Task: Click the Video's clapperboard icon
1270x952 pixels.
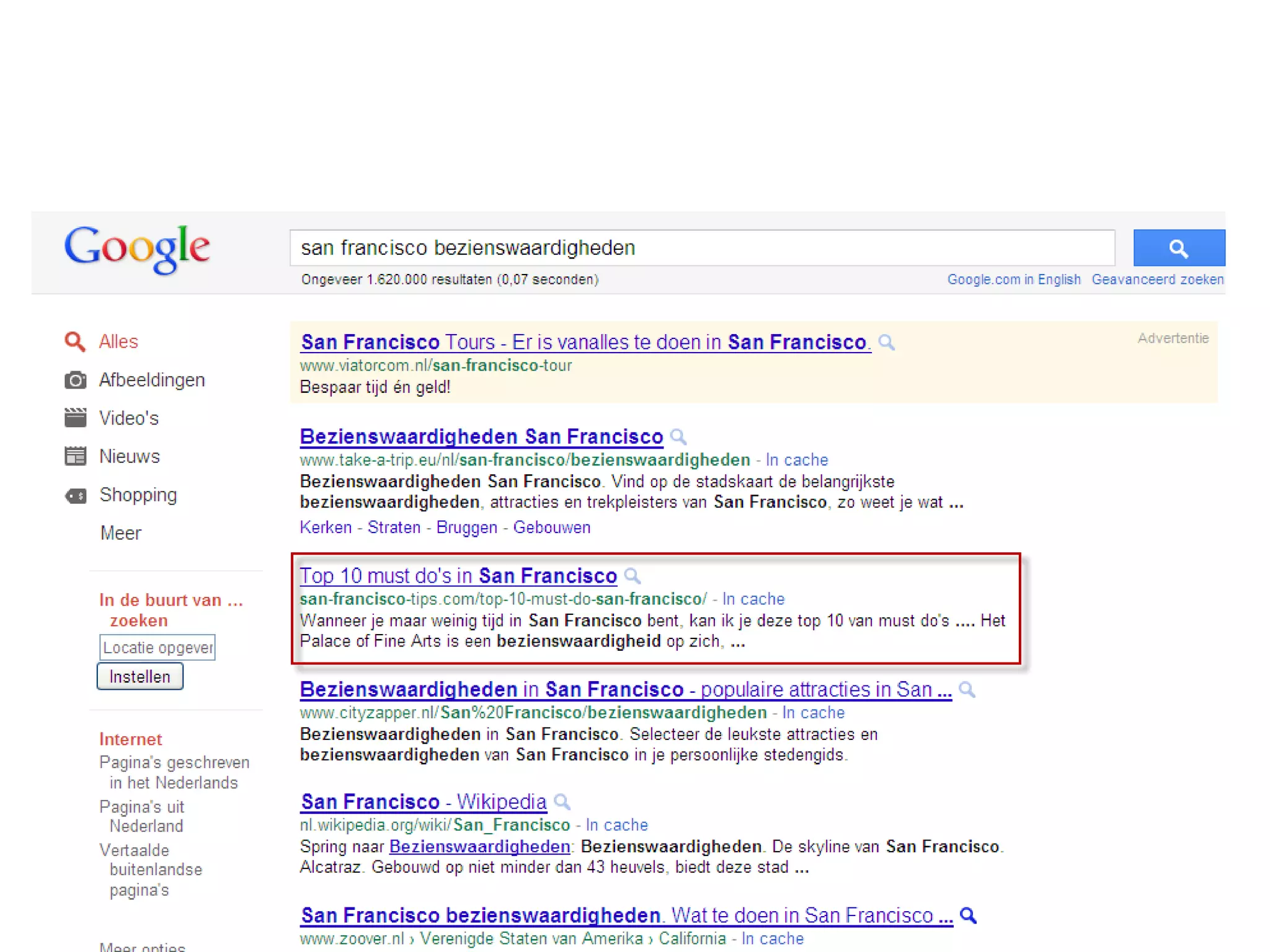Action: [x=75, y=418]
